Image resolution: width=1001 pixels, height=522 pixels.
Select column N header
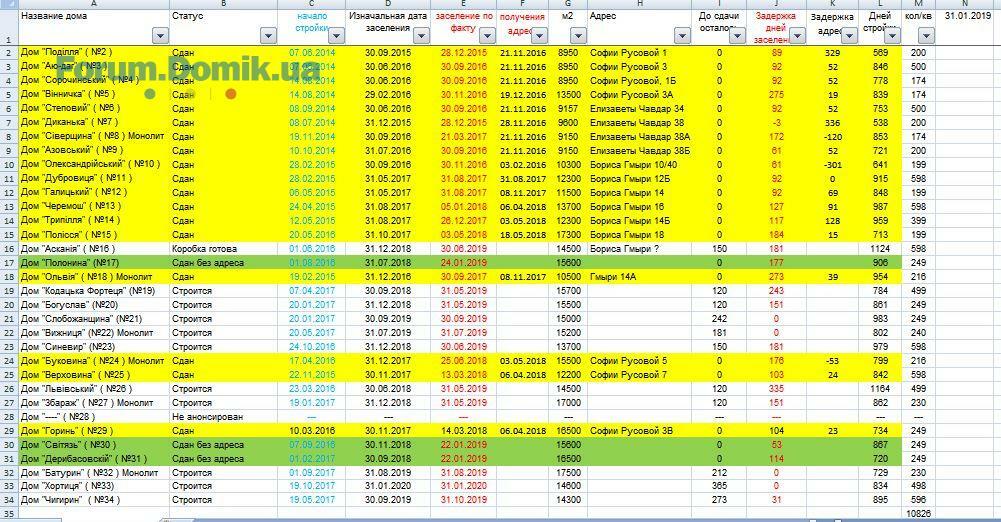(965, 4)
